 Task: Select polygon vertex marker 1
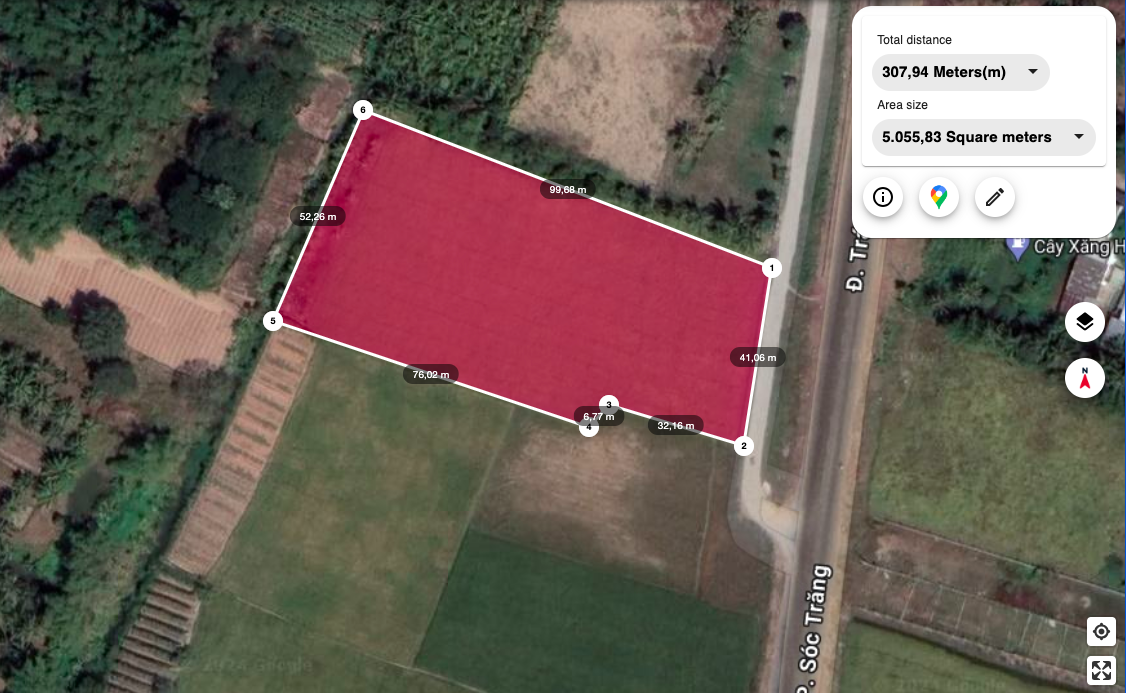tap(771, 268)
